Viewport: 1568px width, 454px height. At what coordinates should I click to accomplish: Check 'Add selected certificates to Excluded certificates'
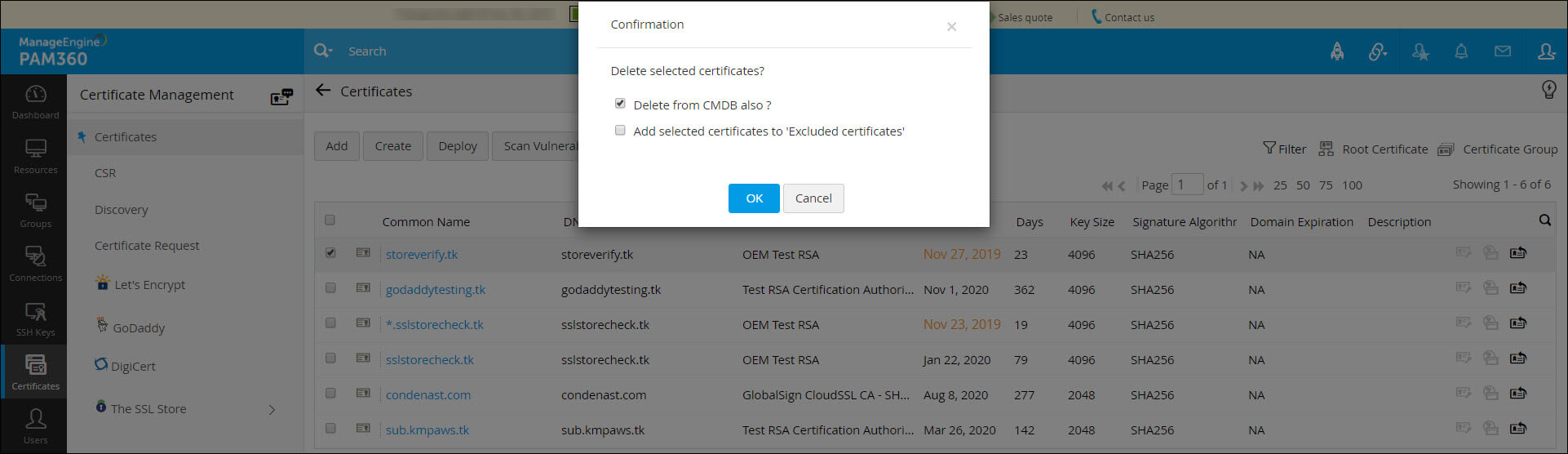pyautogui.click(x=620, y=131)
